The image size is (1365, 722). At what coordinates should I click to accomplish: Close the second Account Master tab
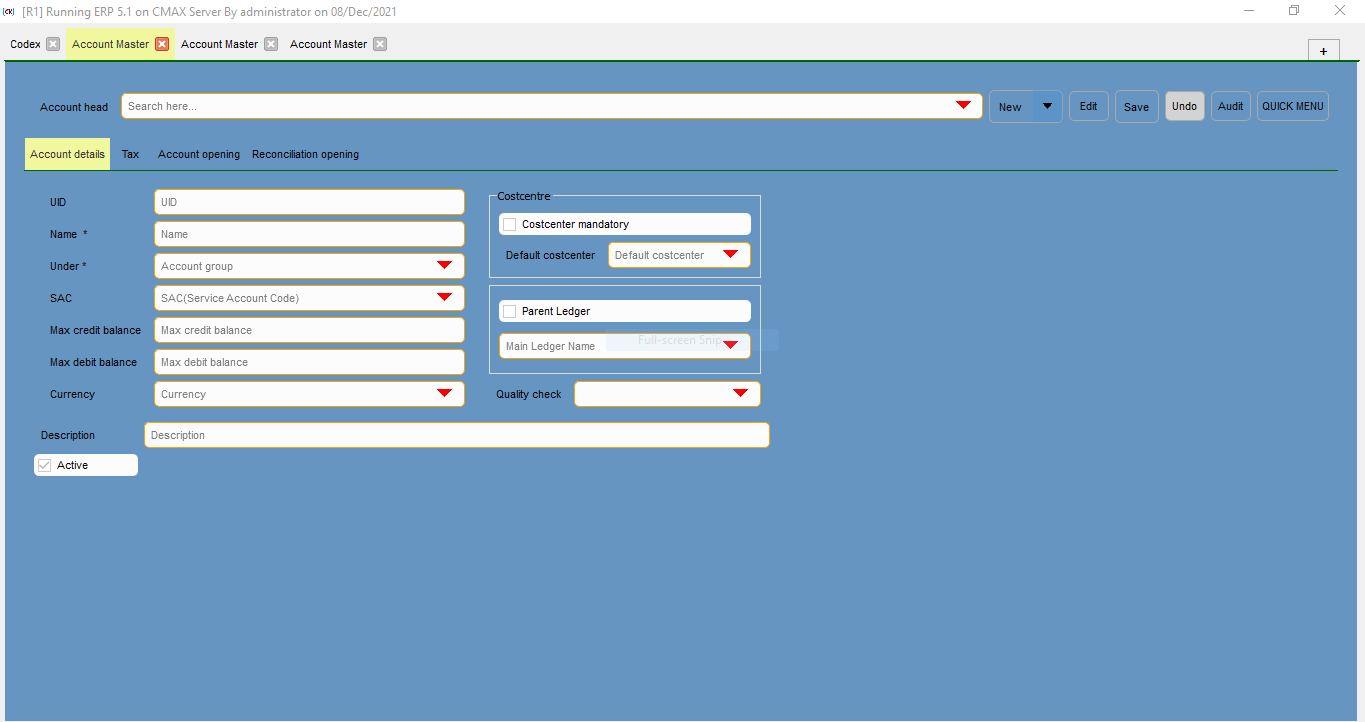point(270,44)
